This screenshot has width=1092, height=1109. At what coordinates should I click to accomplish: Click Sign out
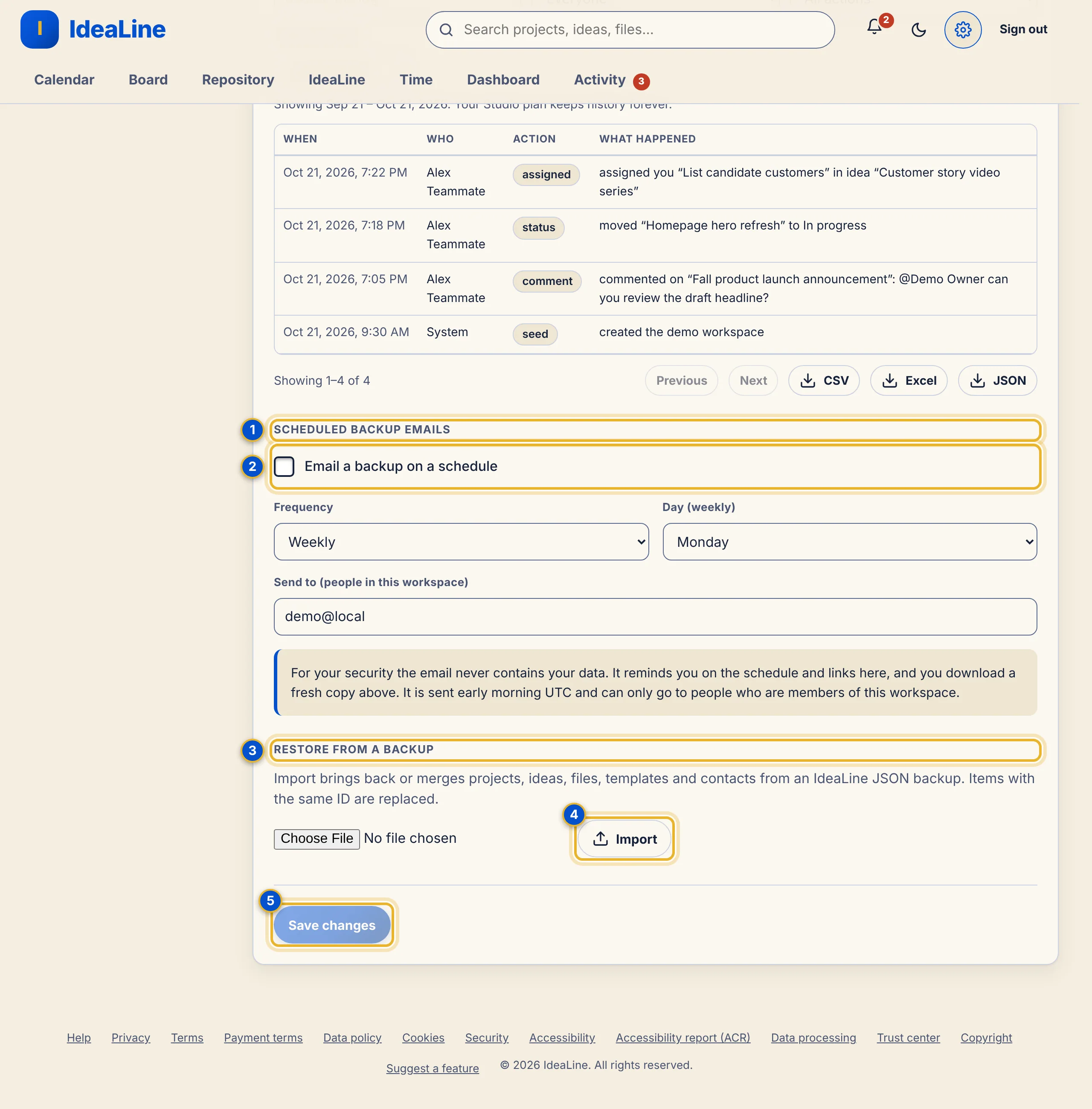tap(1022, 29)
